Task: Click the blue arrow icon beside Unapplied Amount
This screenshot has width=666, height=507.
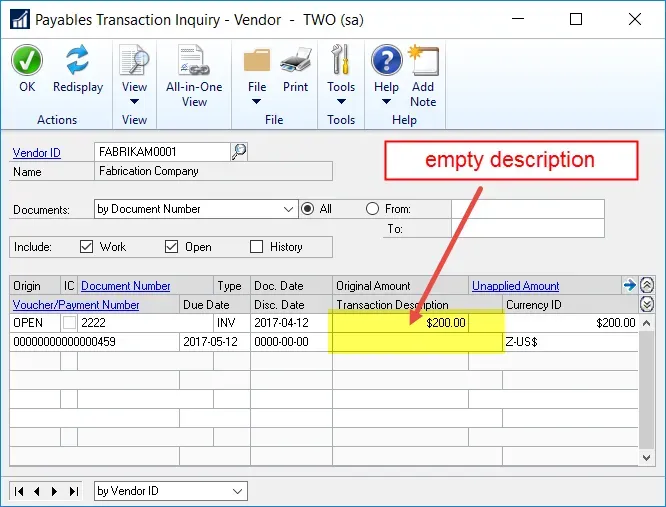Action: click(x=629, y=286)
